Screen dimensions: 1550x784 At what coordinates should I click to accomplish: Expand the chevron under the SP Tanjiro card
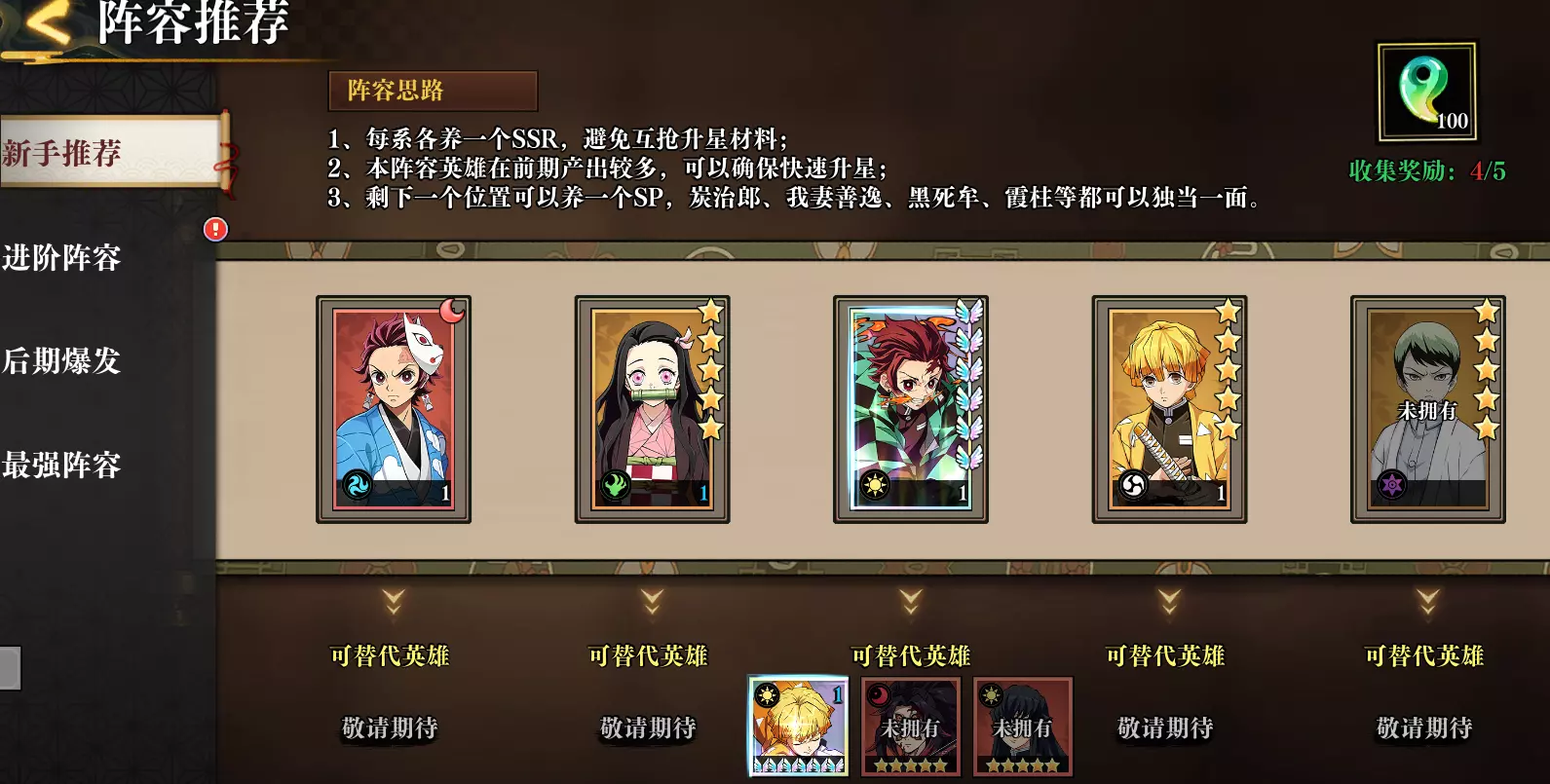pyautogui.click(x=911, y=601)
